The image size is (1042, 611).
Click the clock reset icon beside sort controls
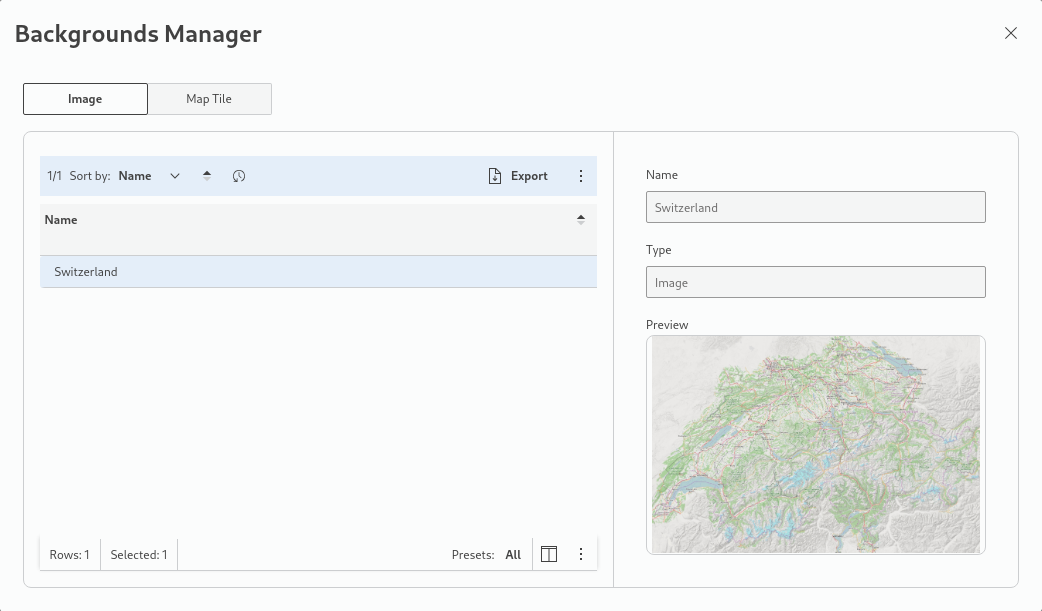(x=239, y=176)
